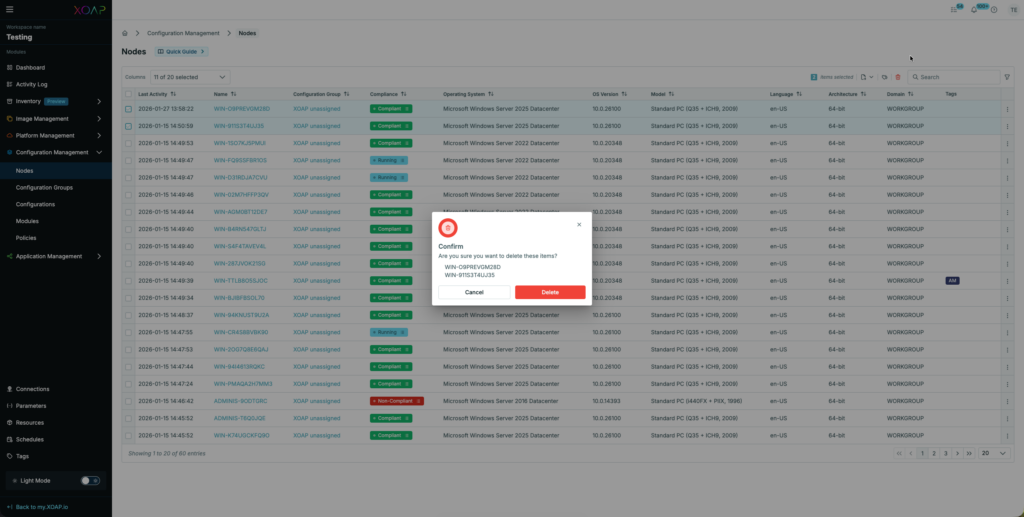This screenshot has height=517, width=1024.
Task: Toggle the Light Mode switch
Action: tap(90, 480)
